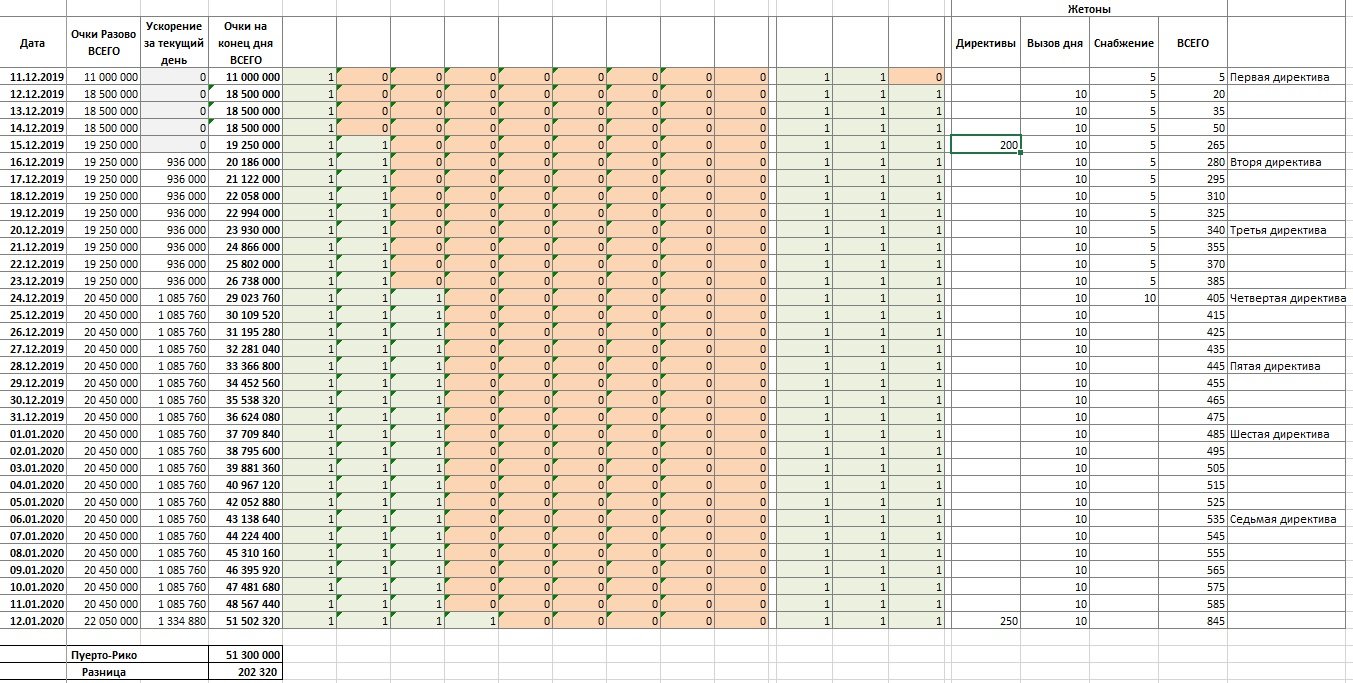The height and width of the screenshot is (683, 1353).
Task: Click the Директивы cell containing 250
Action: 986,621
